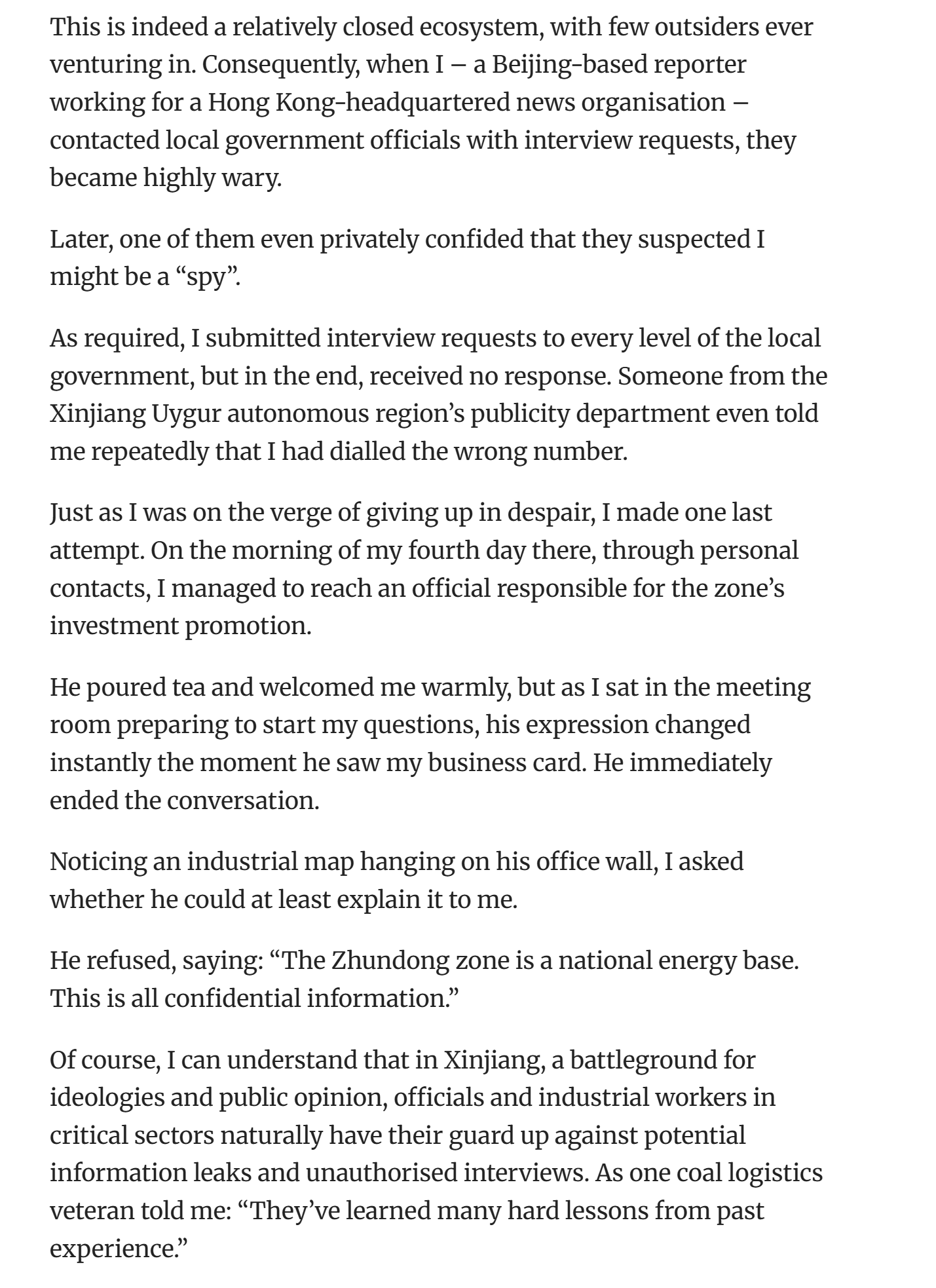Click the paragraph starting "Of course, I can understand"
This screenshot has width=936, height=1288.
[x=436, y=1154]
